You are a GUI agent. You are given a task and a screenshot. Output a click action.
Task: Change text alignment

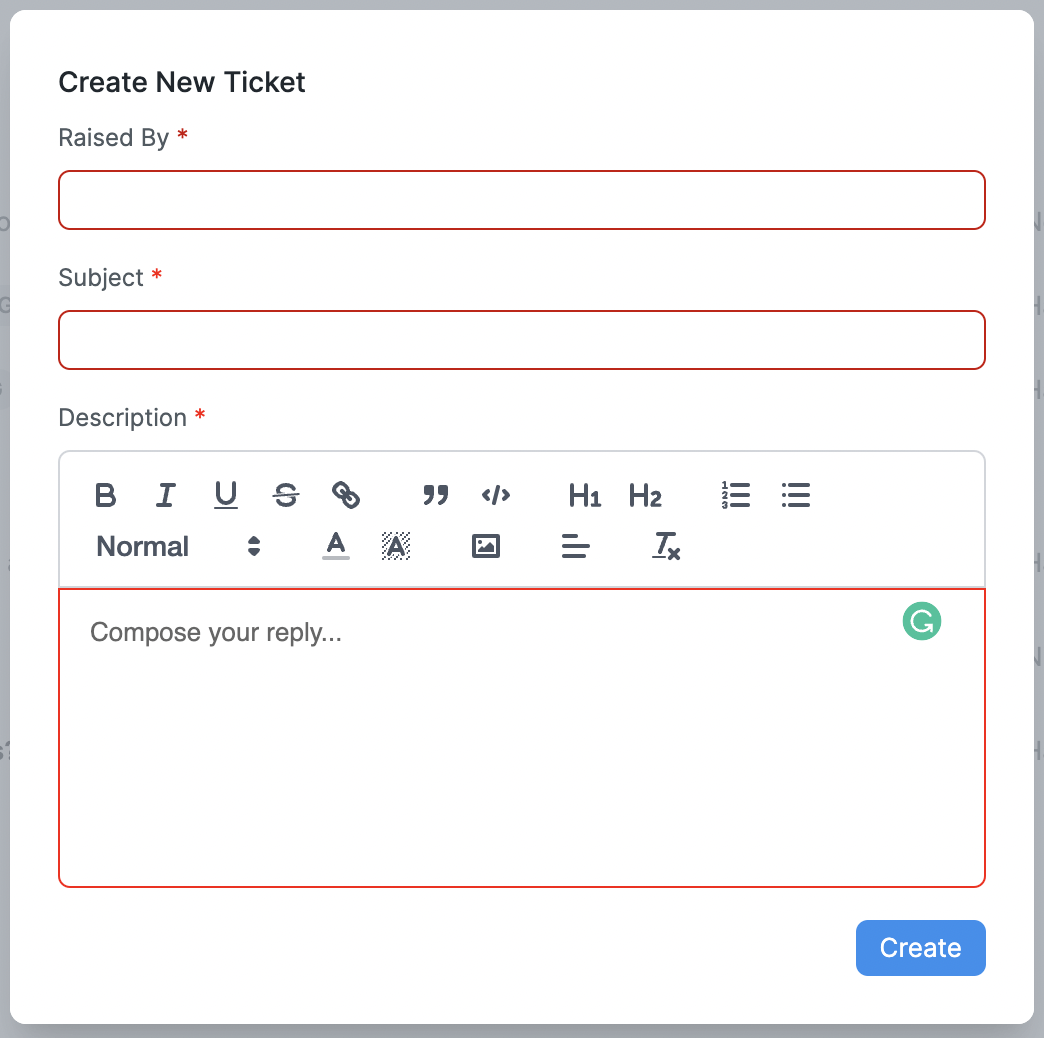point(575,546)
